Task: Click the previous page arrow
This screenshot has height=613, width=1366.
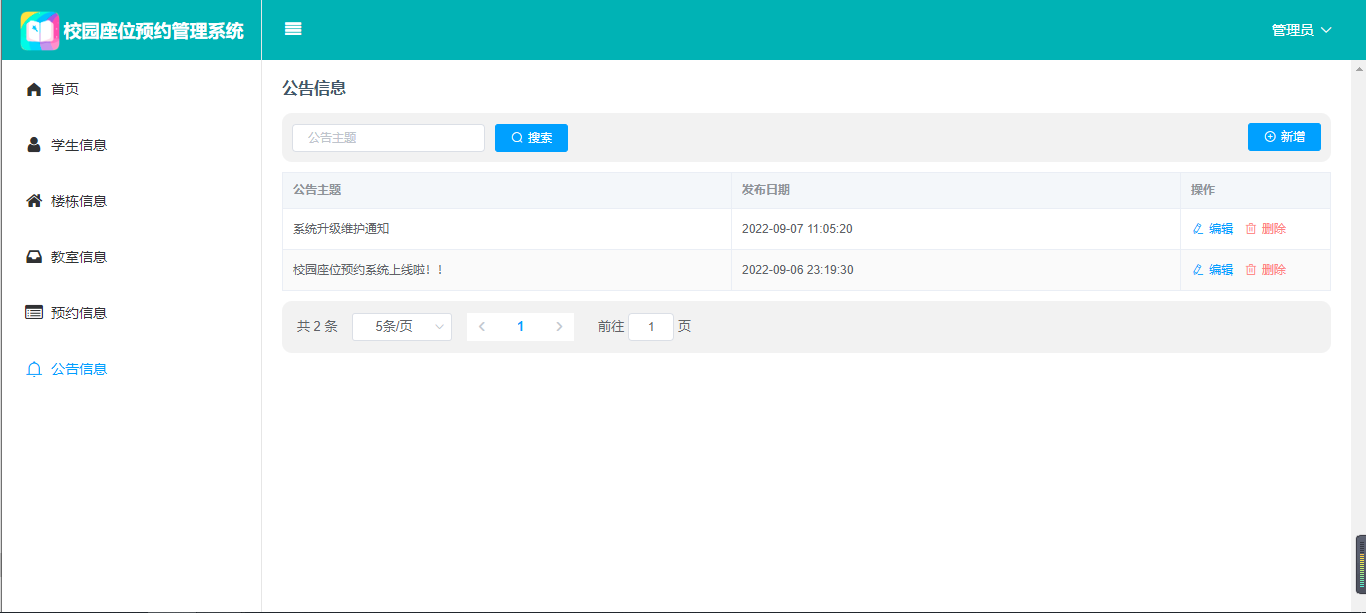Action: pos(482,327)
